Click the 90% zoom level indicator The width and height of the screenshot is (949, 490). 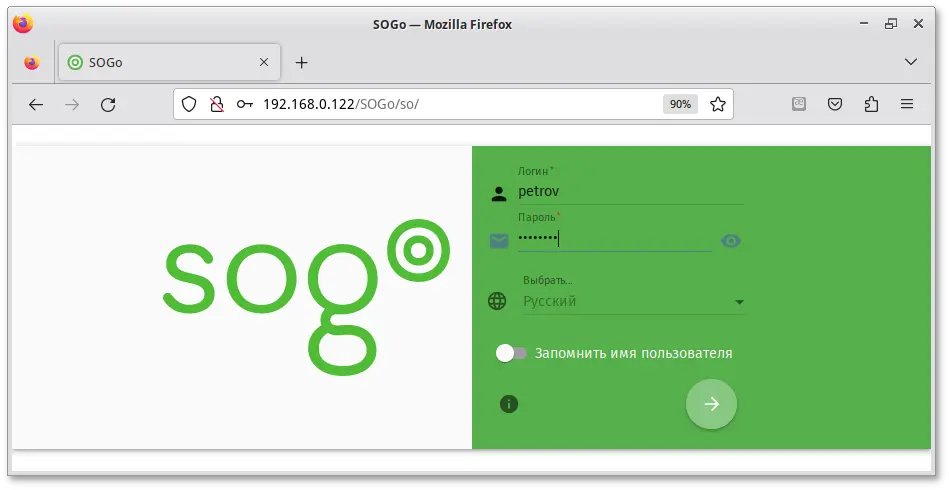pos(680,104)
